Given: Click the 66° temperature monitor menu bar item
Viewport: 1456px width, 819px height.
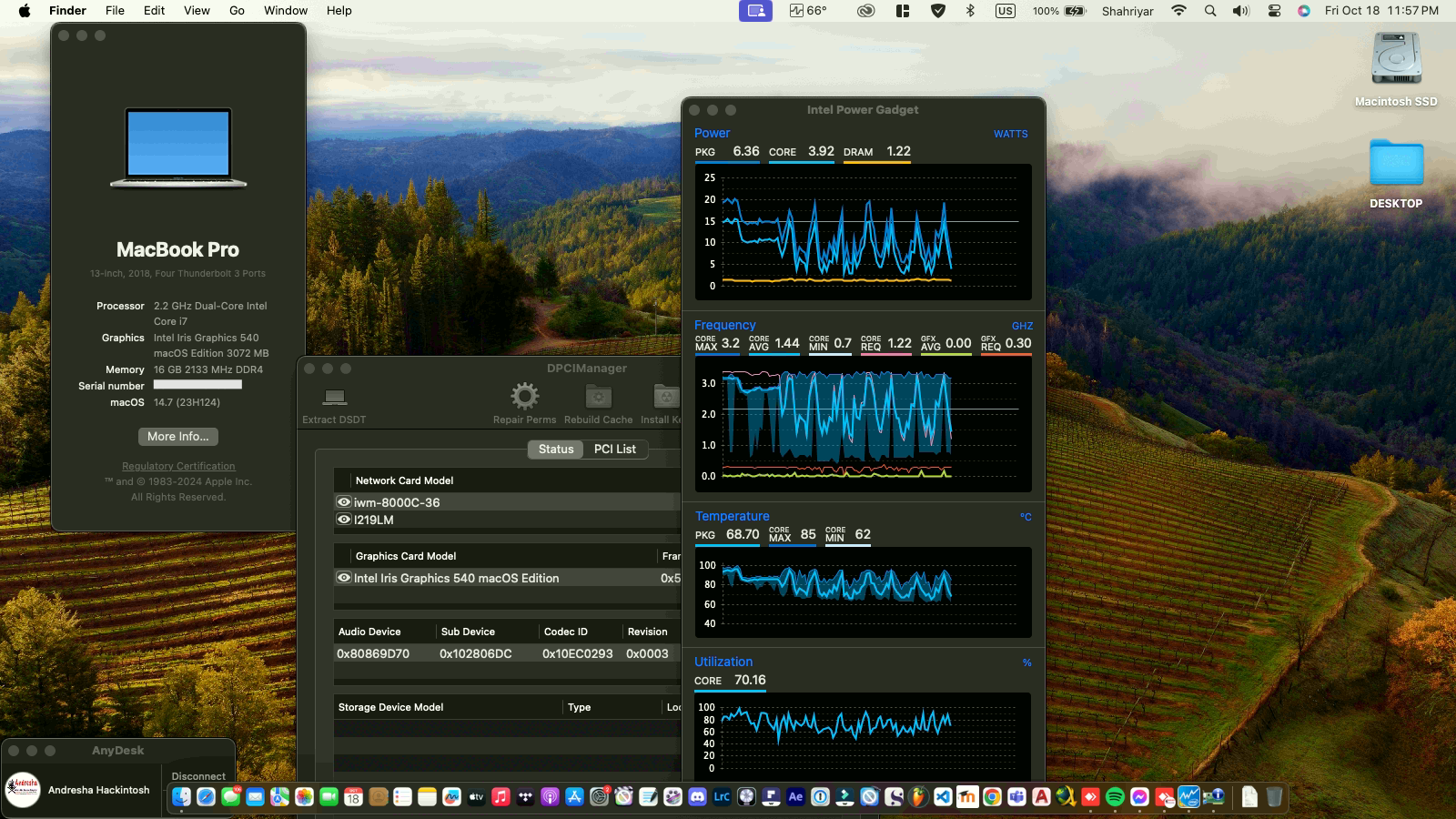Looking at the screenshot, I should pos(808,11).
